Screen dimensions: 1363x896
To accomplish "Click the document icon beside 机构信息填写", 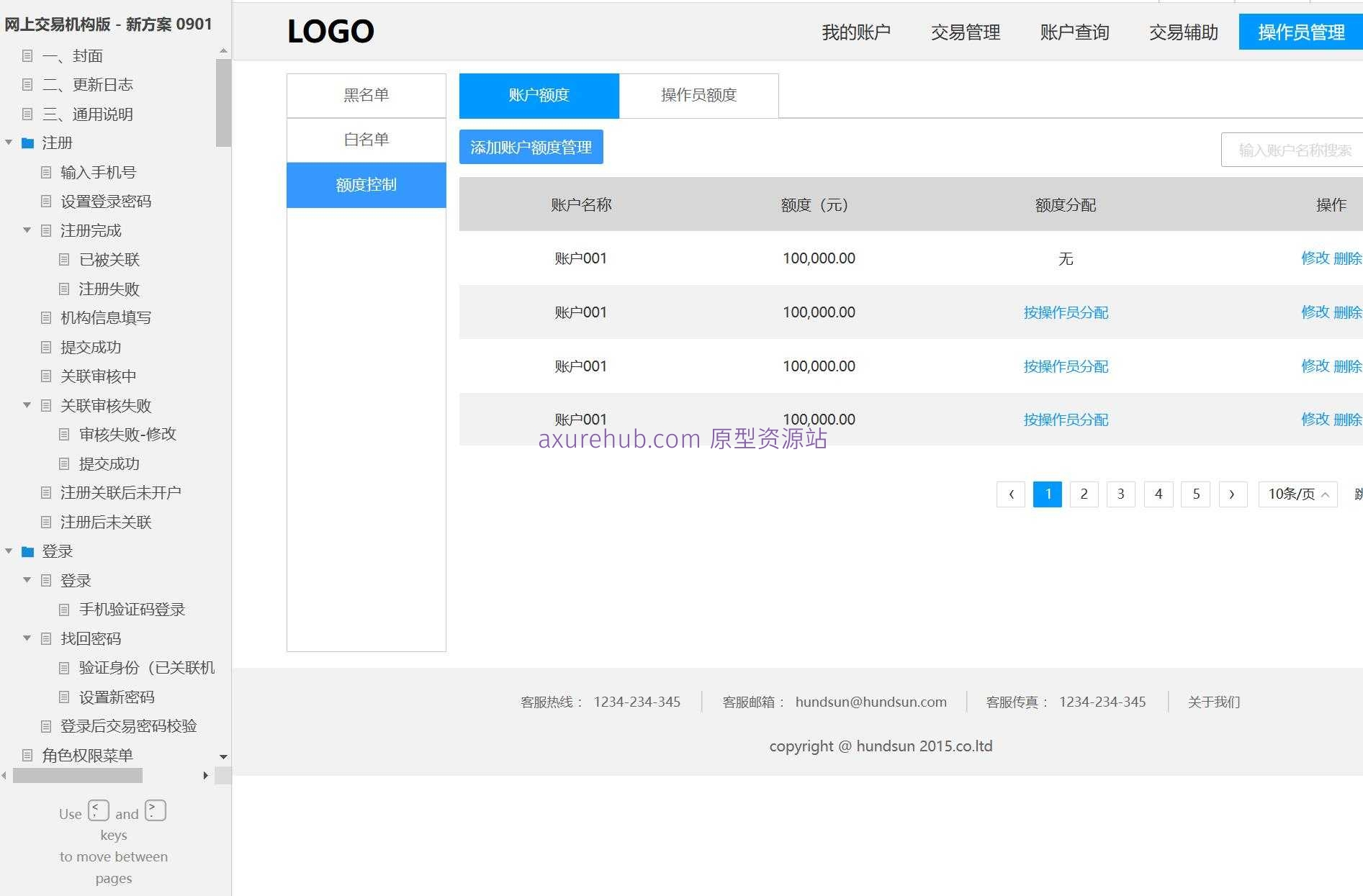I will pos(45,317).
